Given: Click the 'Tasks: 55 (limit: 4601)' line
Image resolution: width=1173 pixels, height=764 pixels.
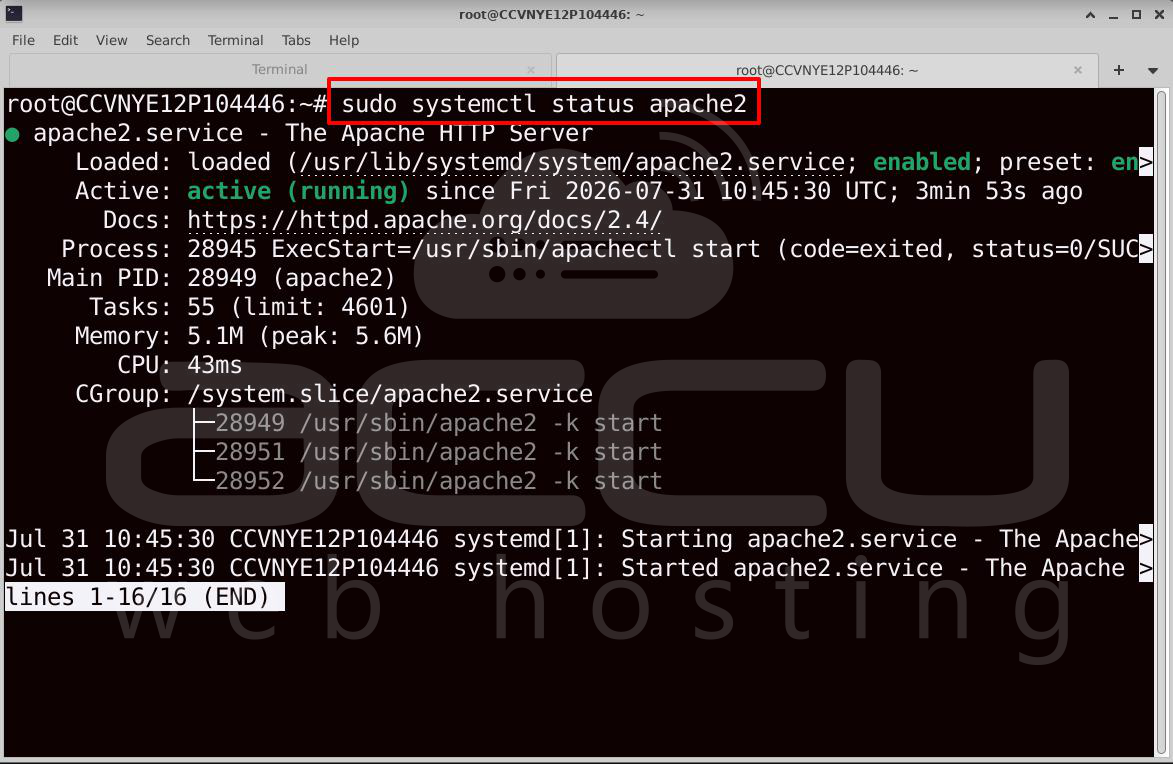Looking at the screenshot, I should (249, 308).
